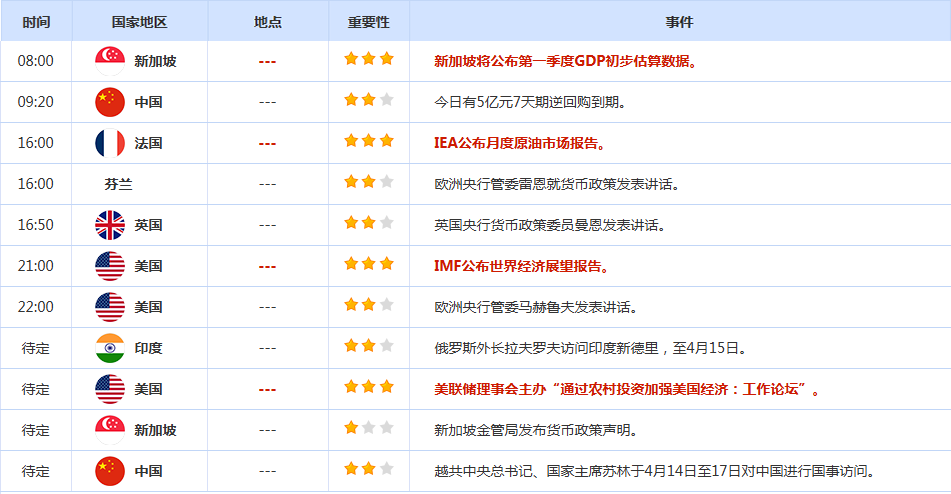The width and height of the screenshot is (951, 494).
Task: Click the China flag in the 09:20 row
Action: pos(109,102)
